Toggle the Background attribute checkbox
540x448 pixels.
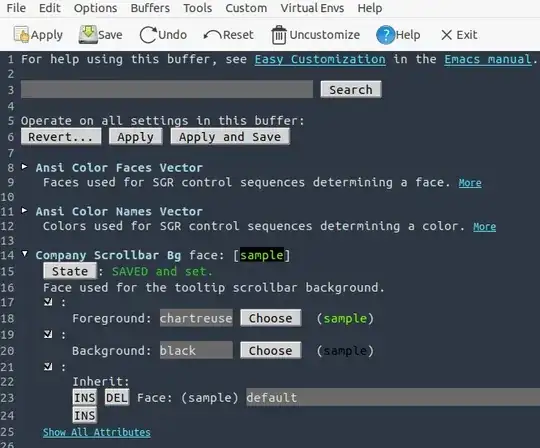[48, 334]
